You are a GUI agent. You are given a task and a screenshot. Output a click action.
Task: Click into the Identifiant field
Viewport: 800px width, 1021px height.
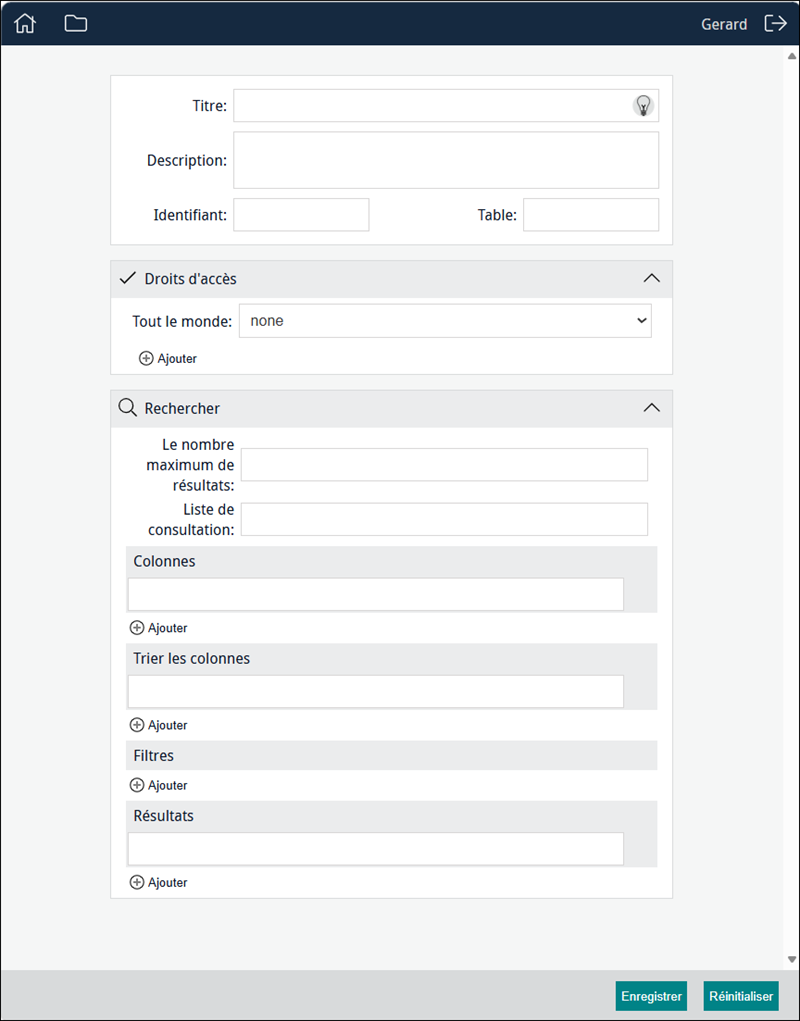[301, 215]
